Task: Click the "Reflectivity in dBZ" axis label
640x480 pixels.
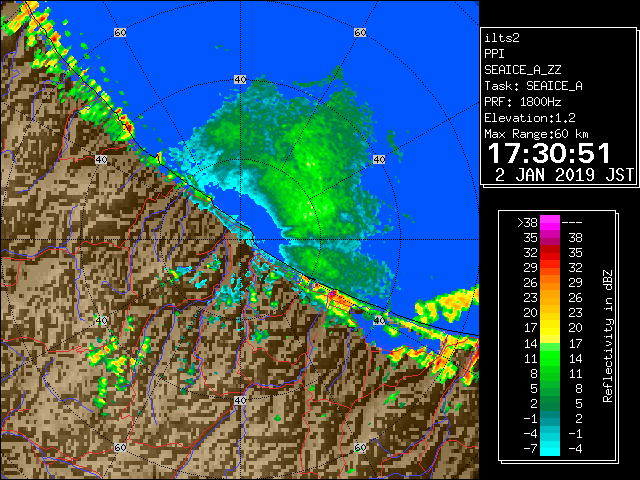Action: point(608,336)
